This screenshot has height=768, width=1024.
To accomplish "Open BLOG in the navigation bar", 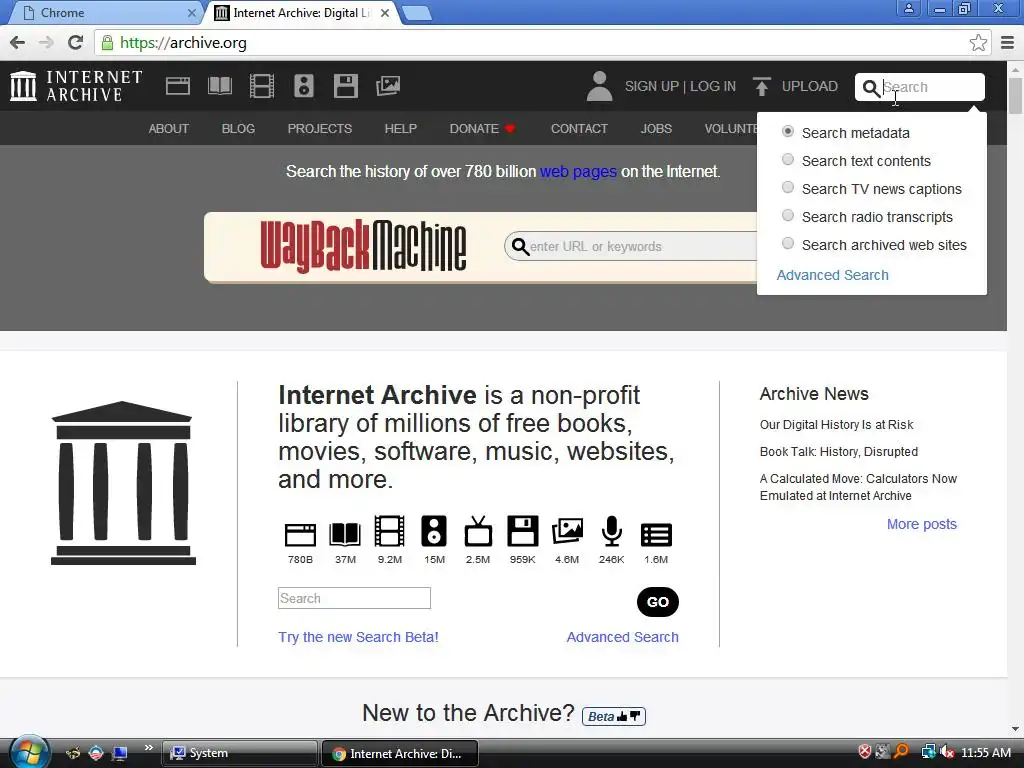I will pyautogui.click(x=238, y=129).
